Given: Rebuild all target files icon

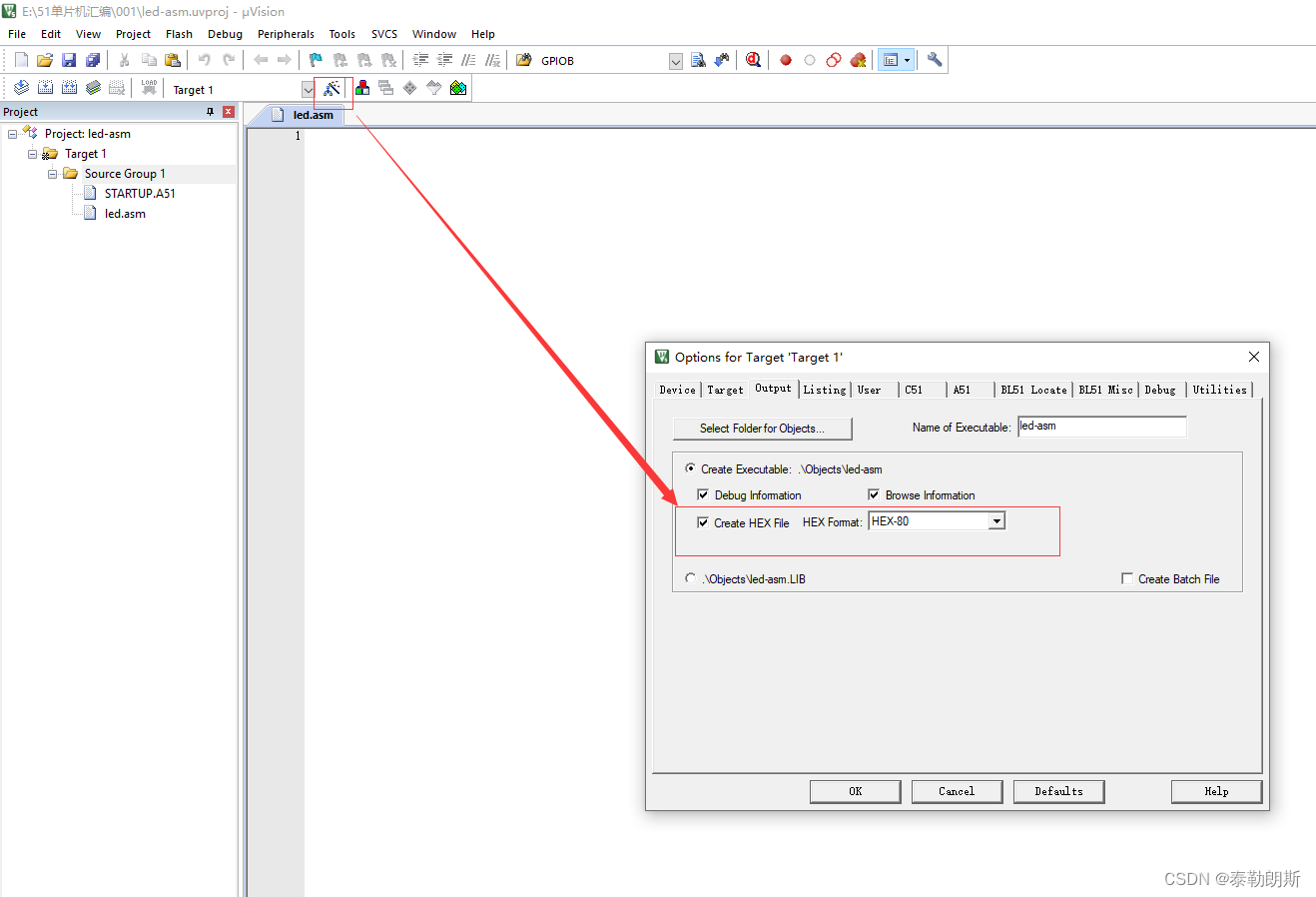Looking at the screenshot, I should click(x=69, y=88).
